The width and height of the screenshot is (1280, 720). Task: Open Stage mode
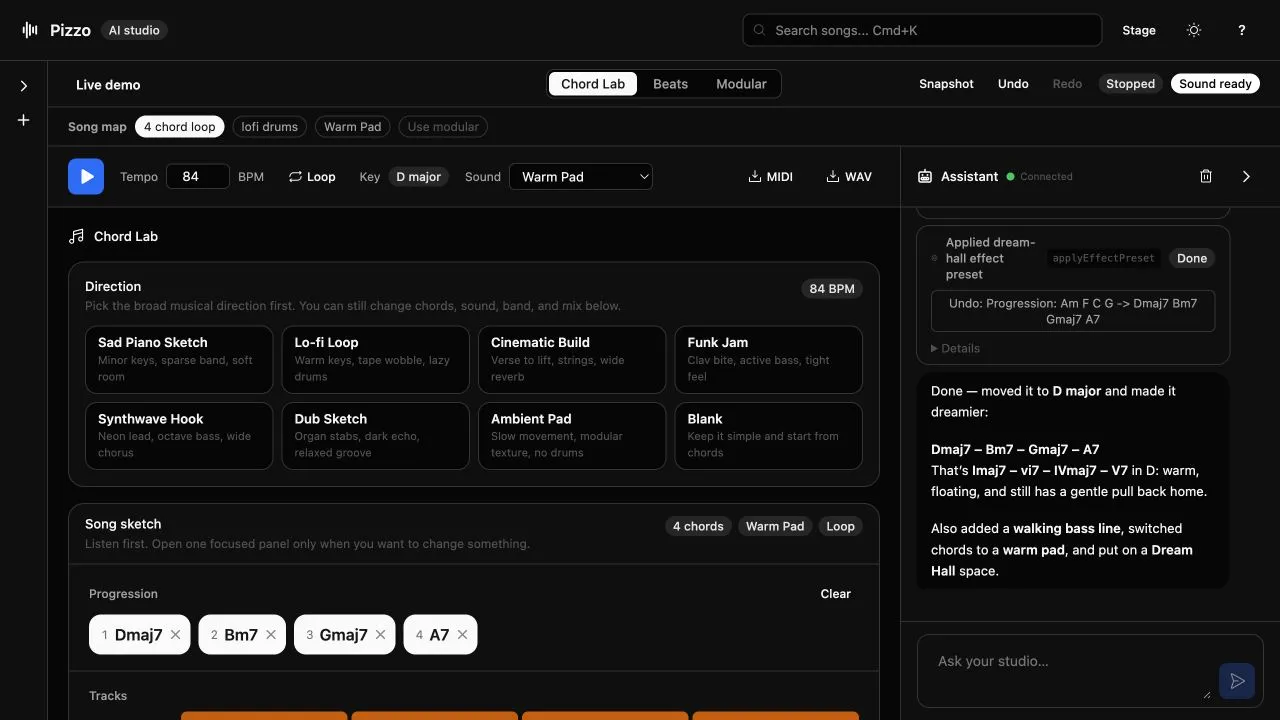[x=1139, y=30]
